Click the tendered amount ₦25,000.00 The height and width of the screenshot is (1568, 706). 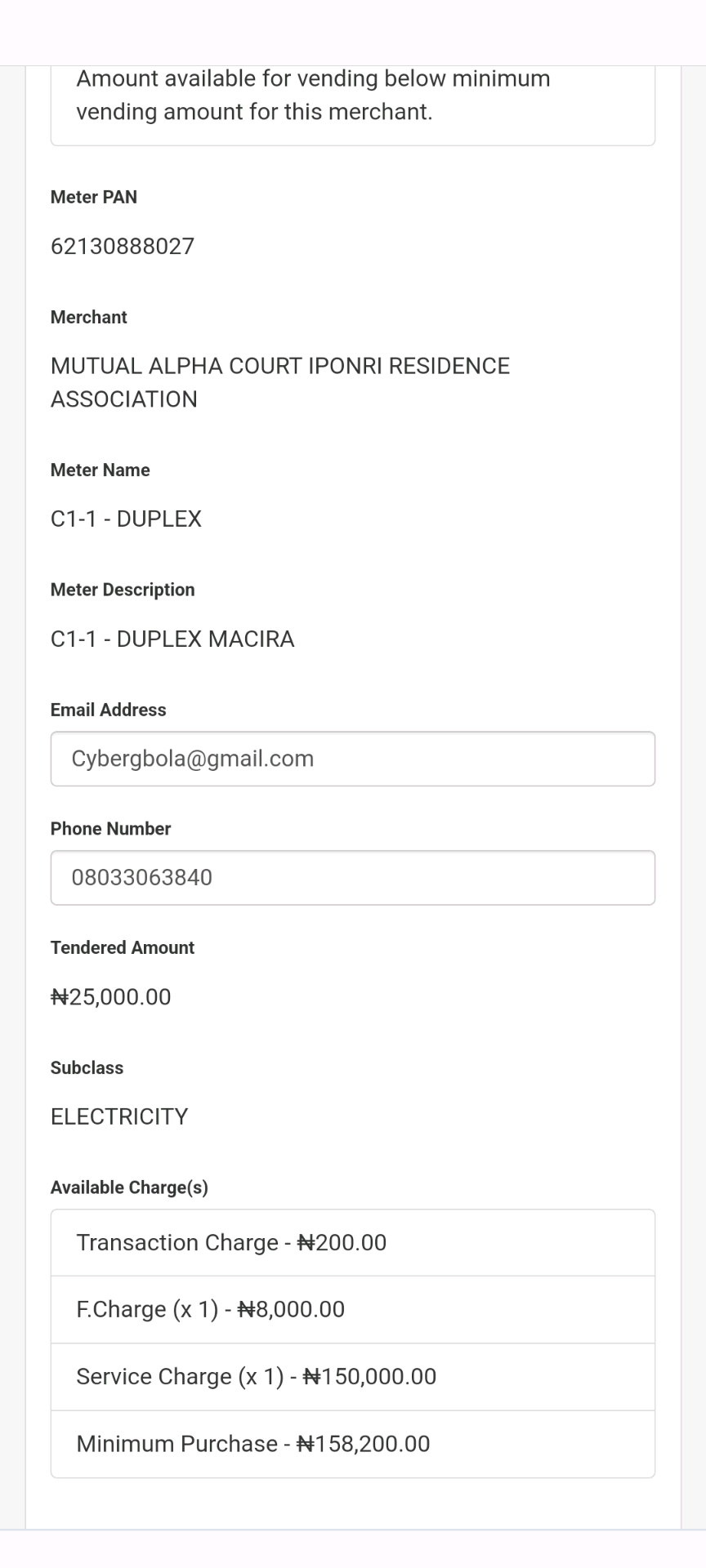point(111,997)
